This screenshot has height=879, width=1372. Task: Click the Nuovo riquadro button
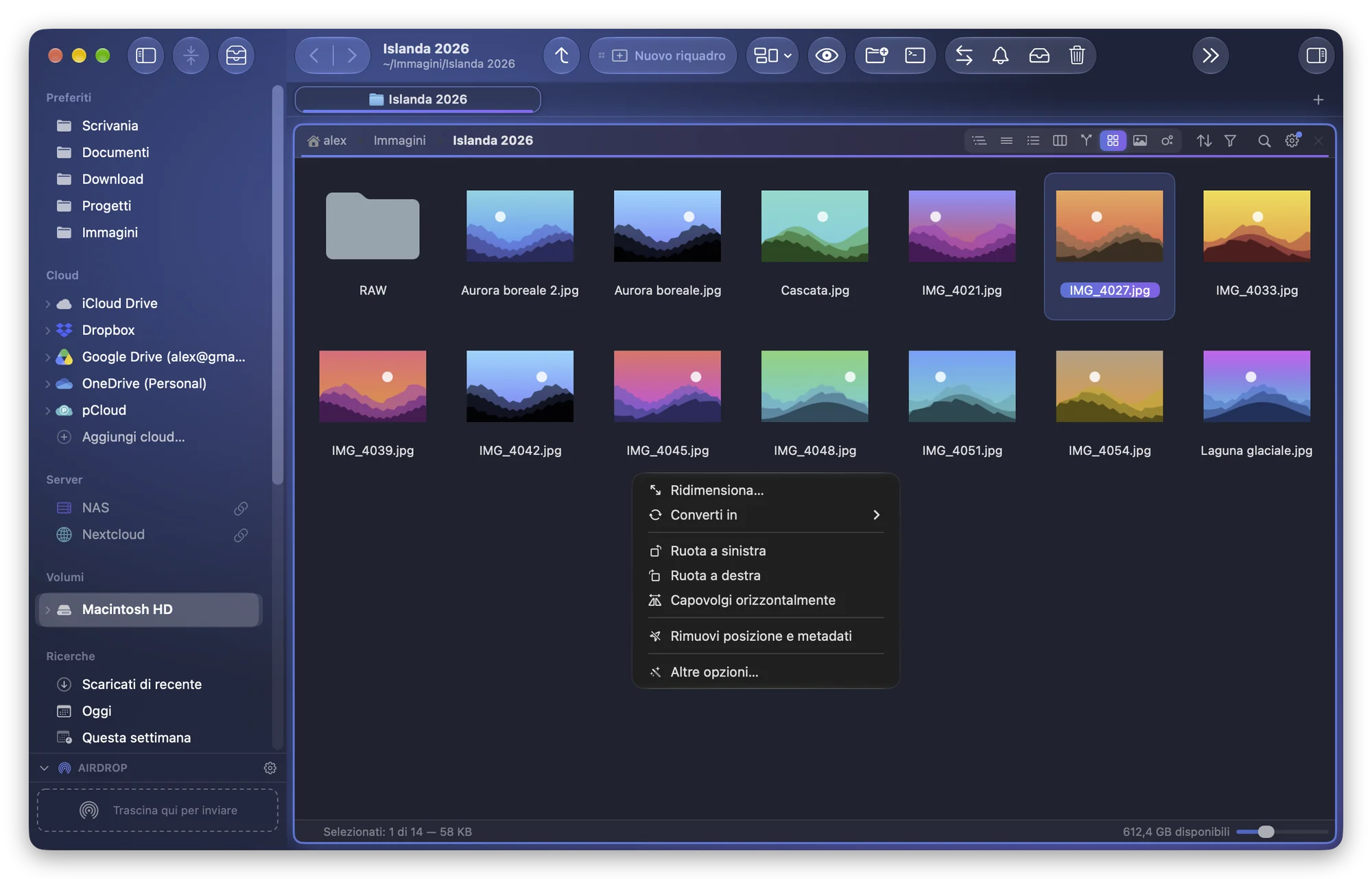tap(663, 56)
